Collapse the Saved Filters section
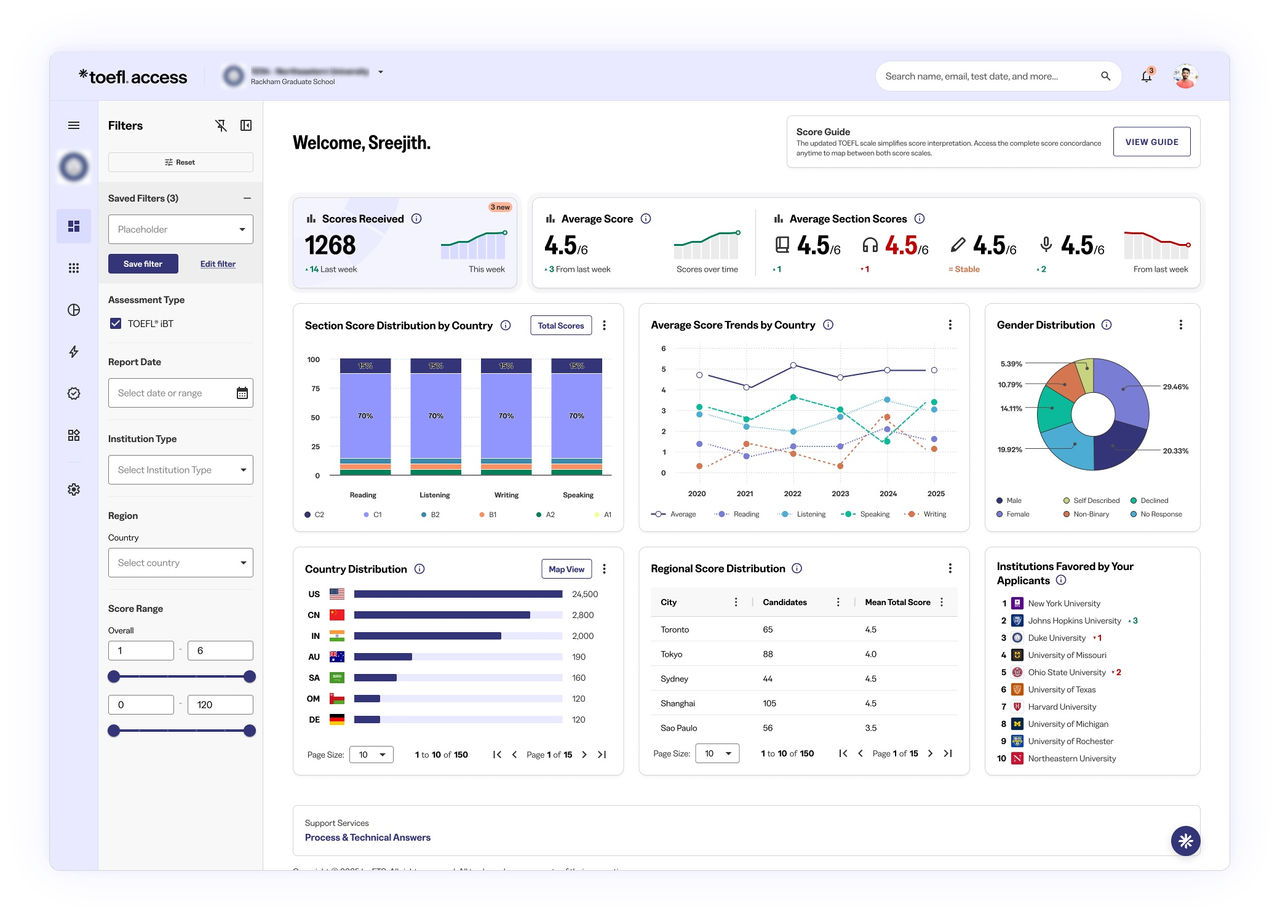 [x=247, y=198]
